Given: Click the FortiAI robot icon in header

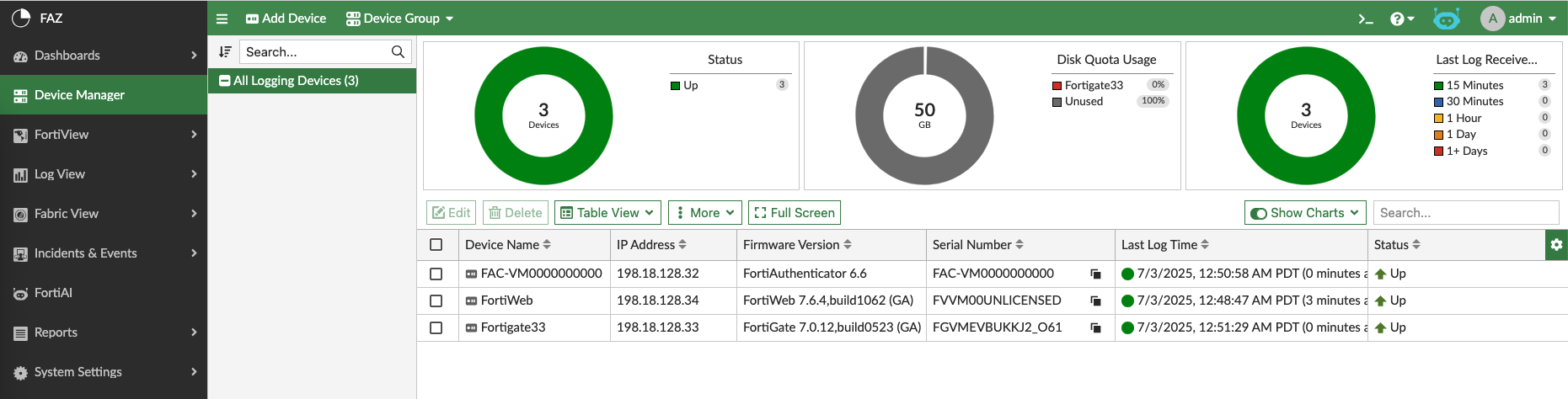Looking at the screenshot, I should [x=1446, y=19].
